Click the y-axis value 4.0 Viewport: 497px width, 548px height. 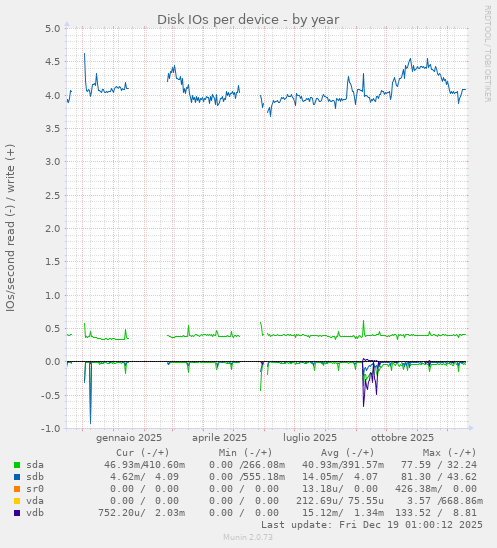(53, 95)
